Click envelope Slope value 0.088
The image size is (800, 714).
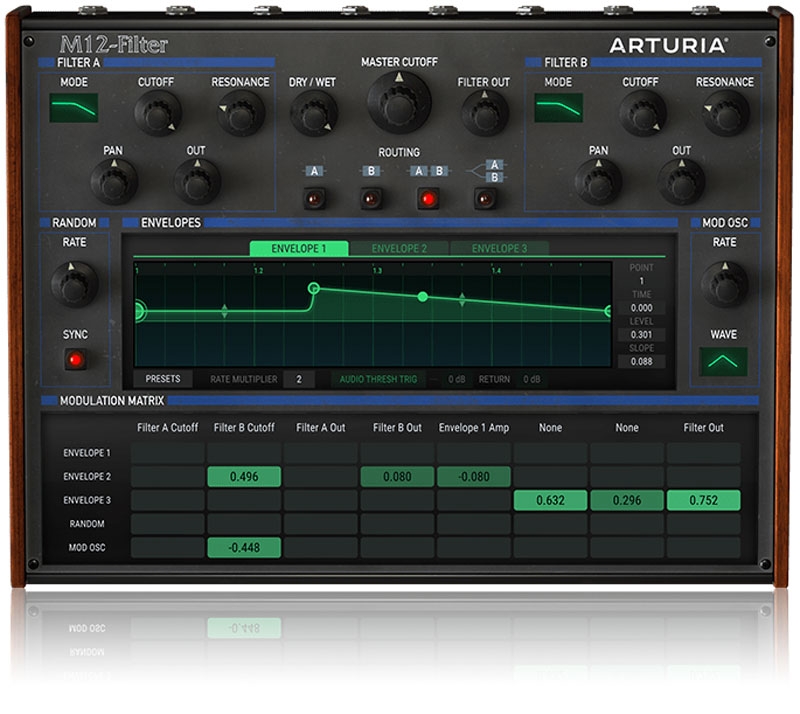(x=641, y=361)
